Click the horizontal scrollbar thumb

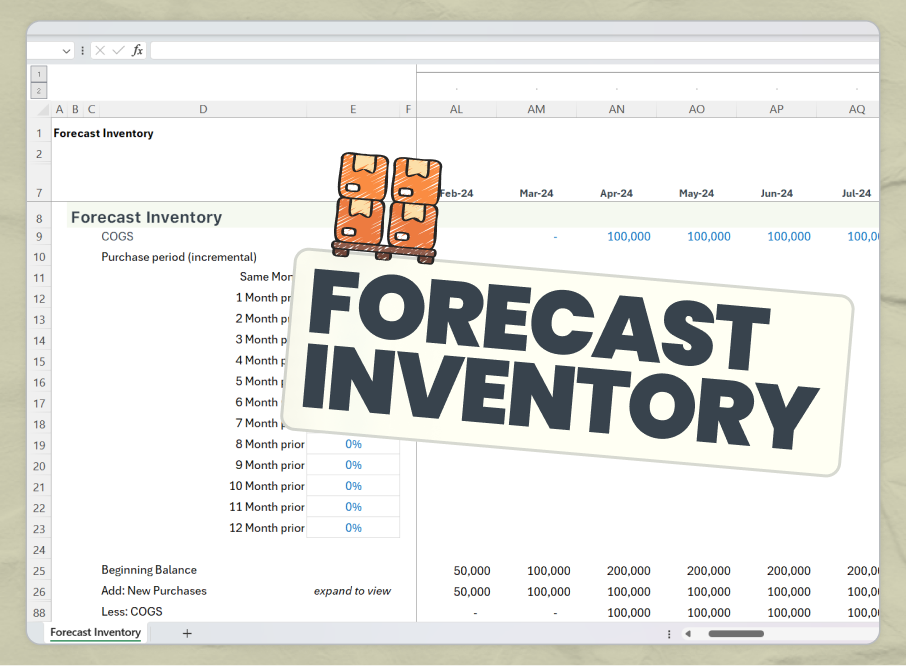[x=736, y=633]
